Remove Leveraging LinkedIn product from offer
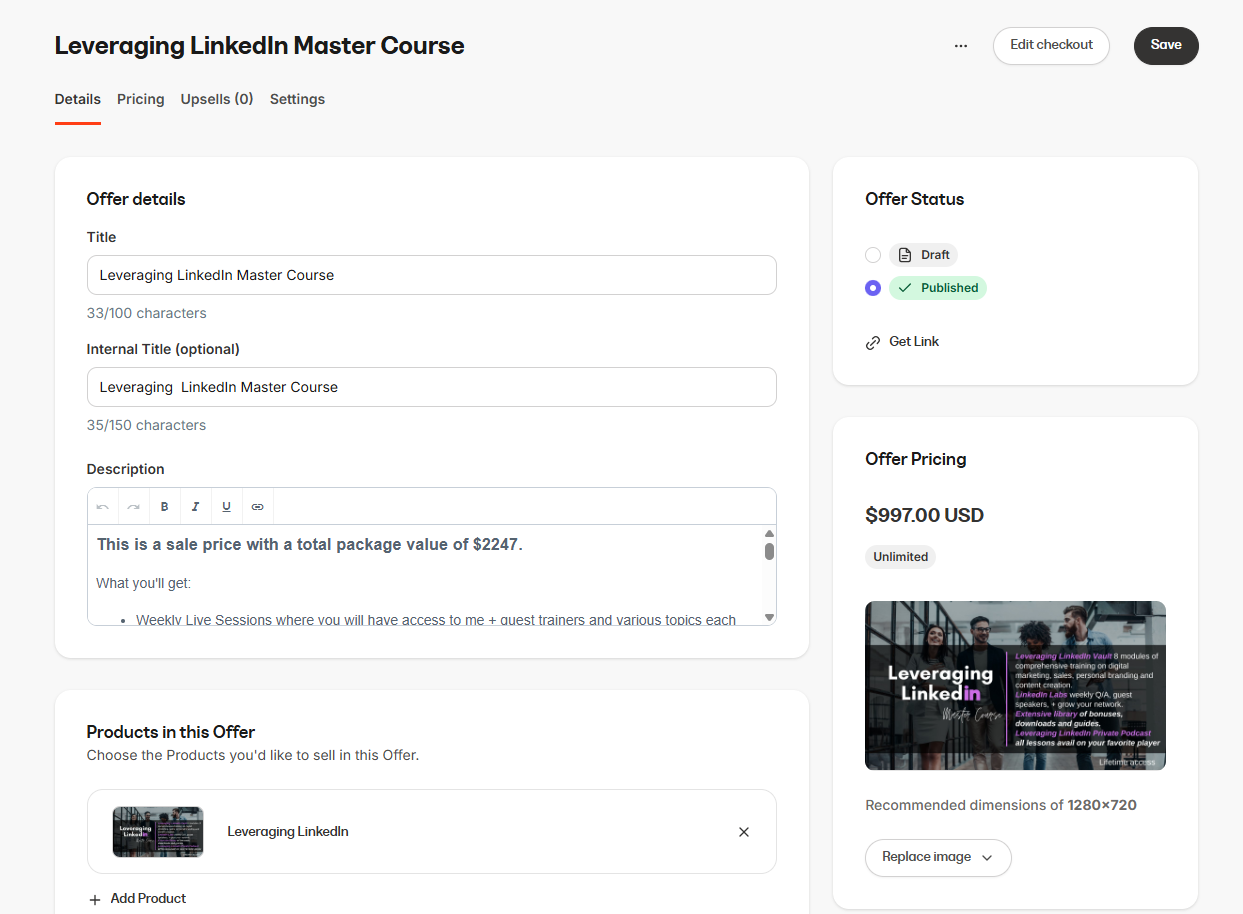Image resolution: width=1243 pixels, height=914 pixels. 743,832
